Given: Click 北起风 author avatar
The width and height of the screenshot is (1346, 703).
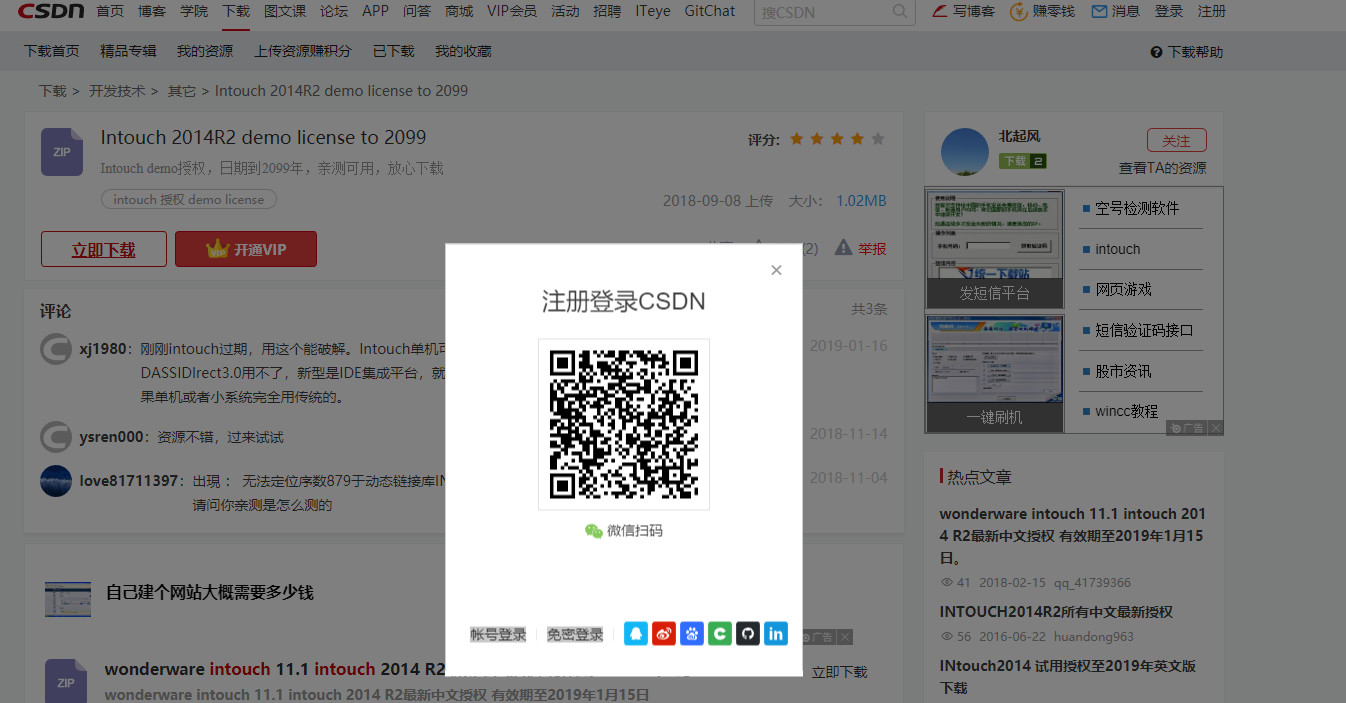Looking at the screenshot, I should pyautogui.click(x=965, y=152).
